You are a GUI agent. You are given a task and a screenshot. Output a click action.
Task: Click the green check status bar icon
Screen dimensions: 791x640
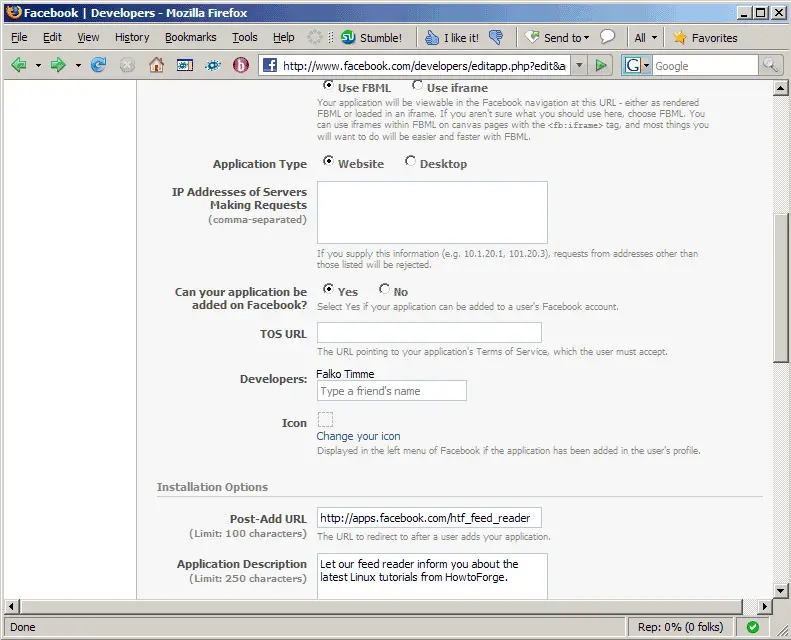(x=753, y=627)
